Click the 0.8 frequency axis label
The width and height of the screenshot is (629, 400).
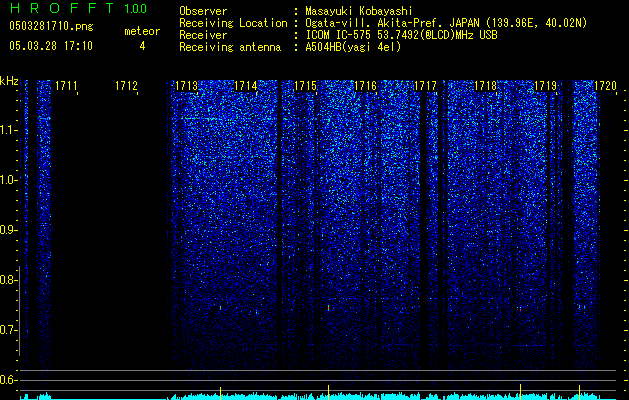8,280
